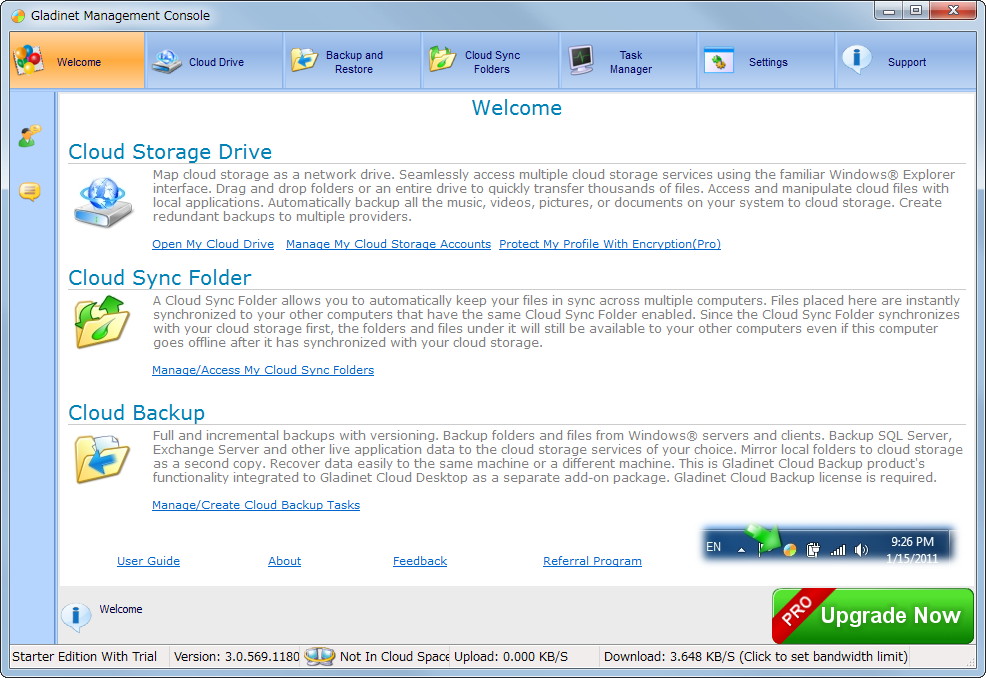Open the volume speaker icon in the tray

tap(861, 548)
